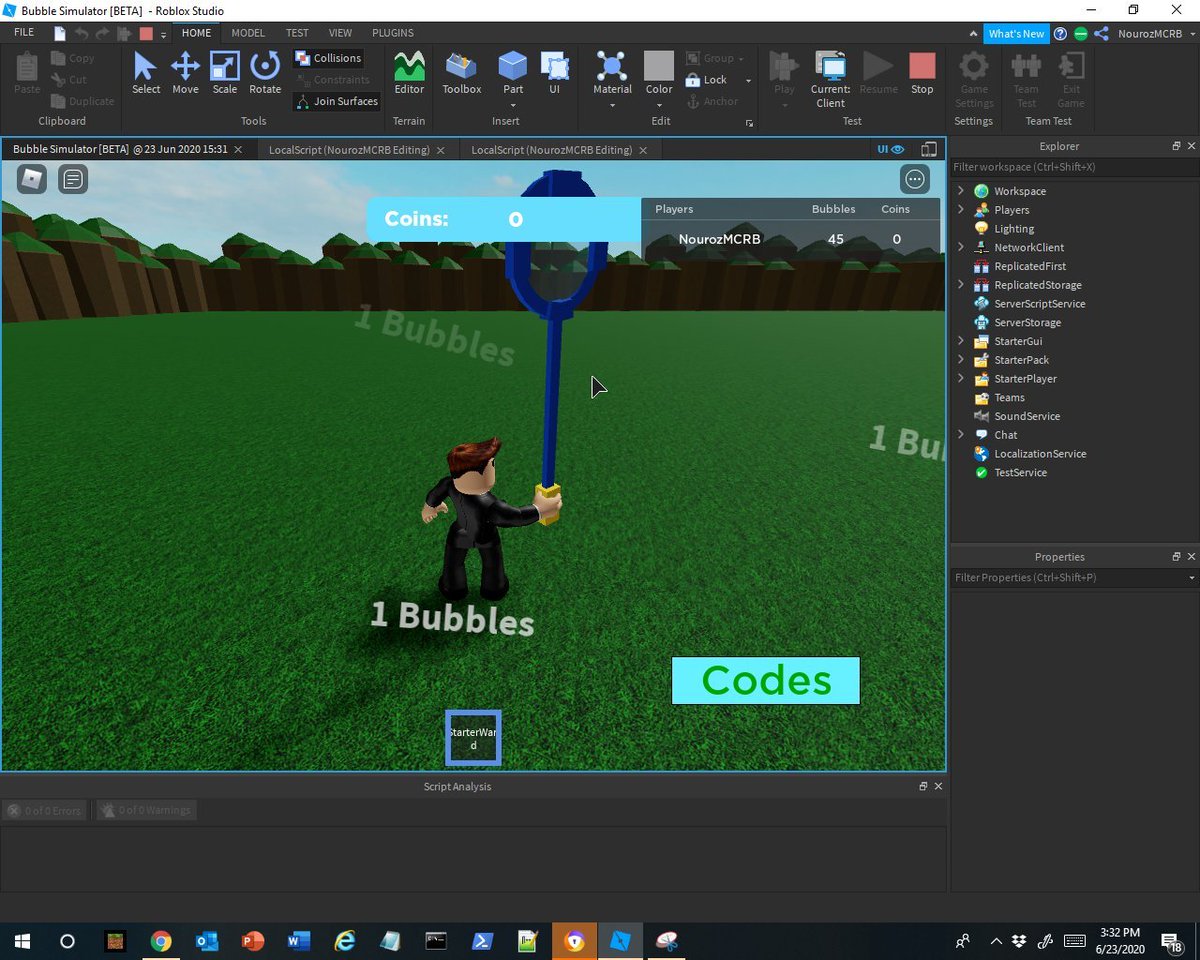
Task: Click the share icon next to NourozMCRB
Action: click(1101, 33)
